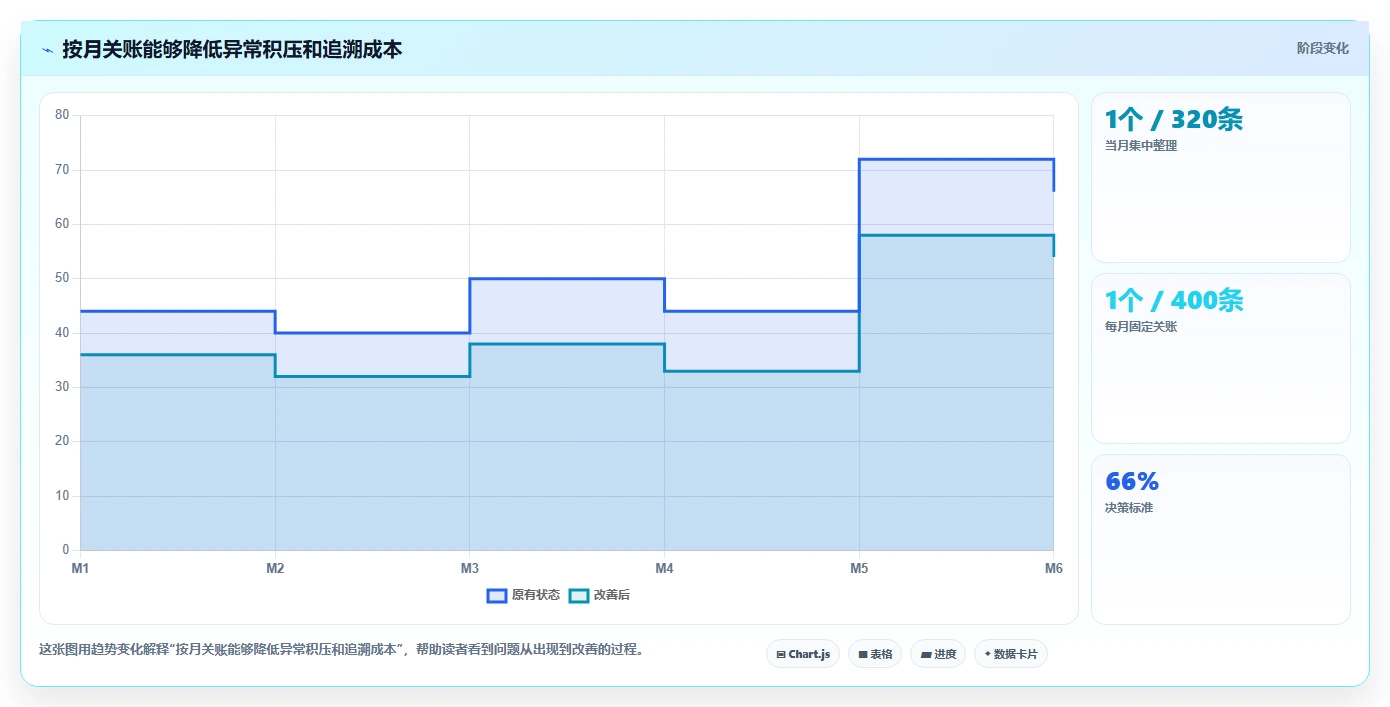
Task: Click the 80 y-axis tick label
Action: tap(62, 115)
